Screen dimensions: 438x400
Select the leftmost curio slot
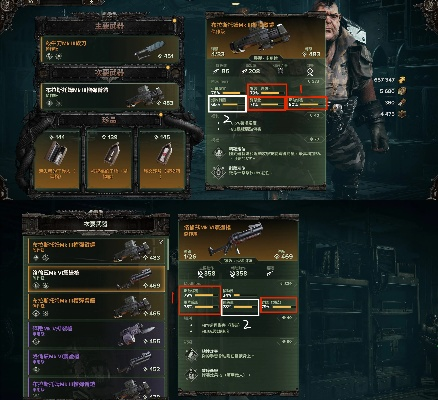[58, 161]
